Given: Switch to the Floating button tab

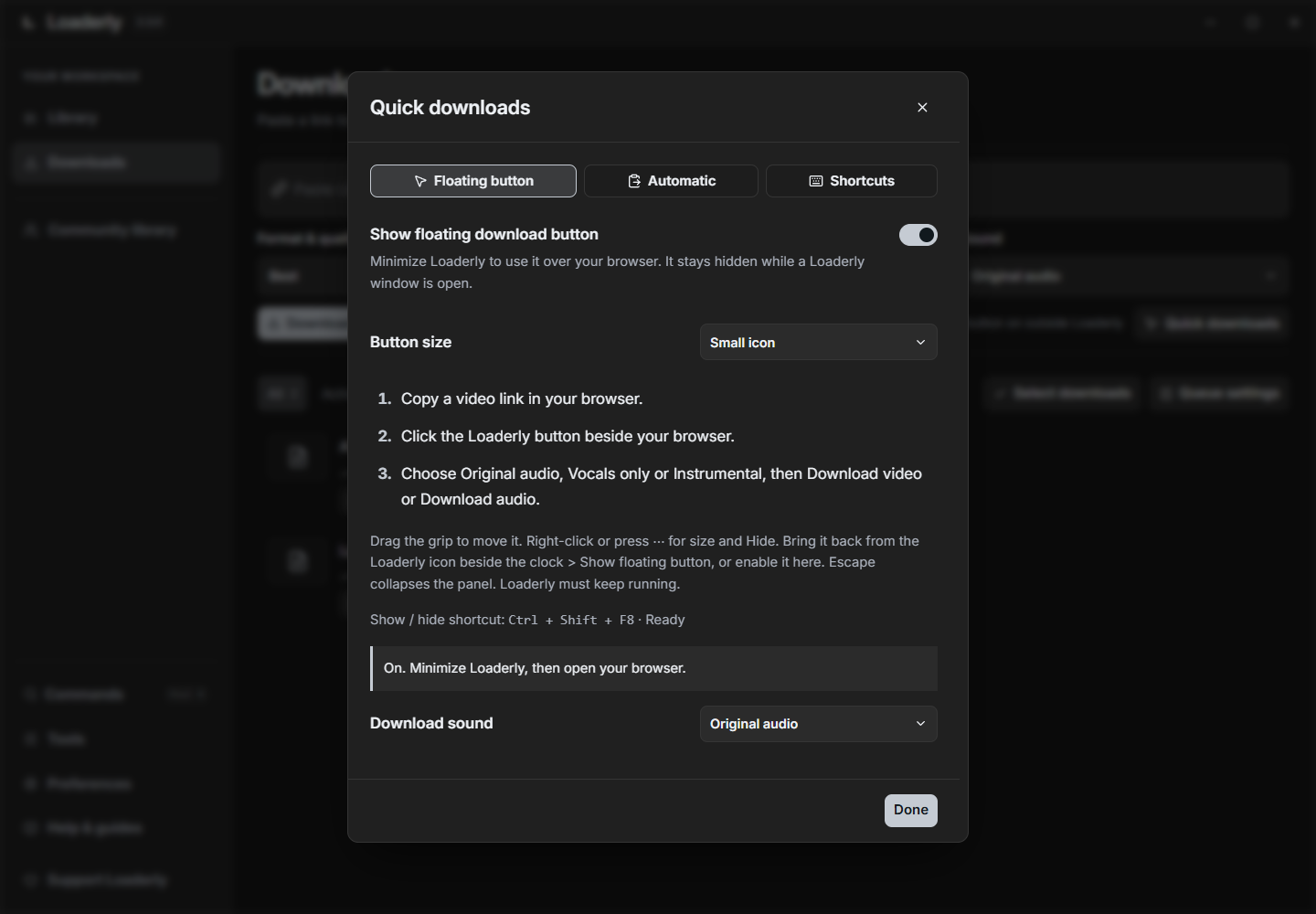Looking at the screenshot, I should click(x=473, y=181).
